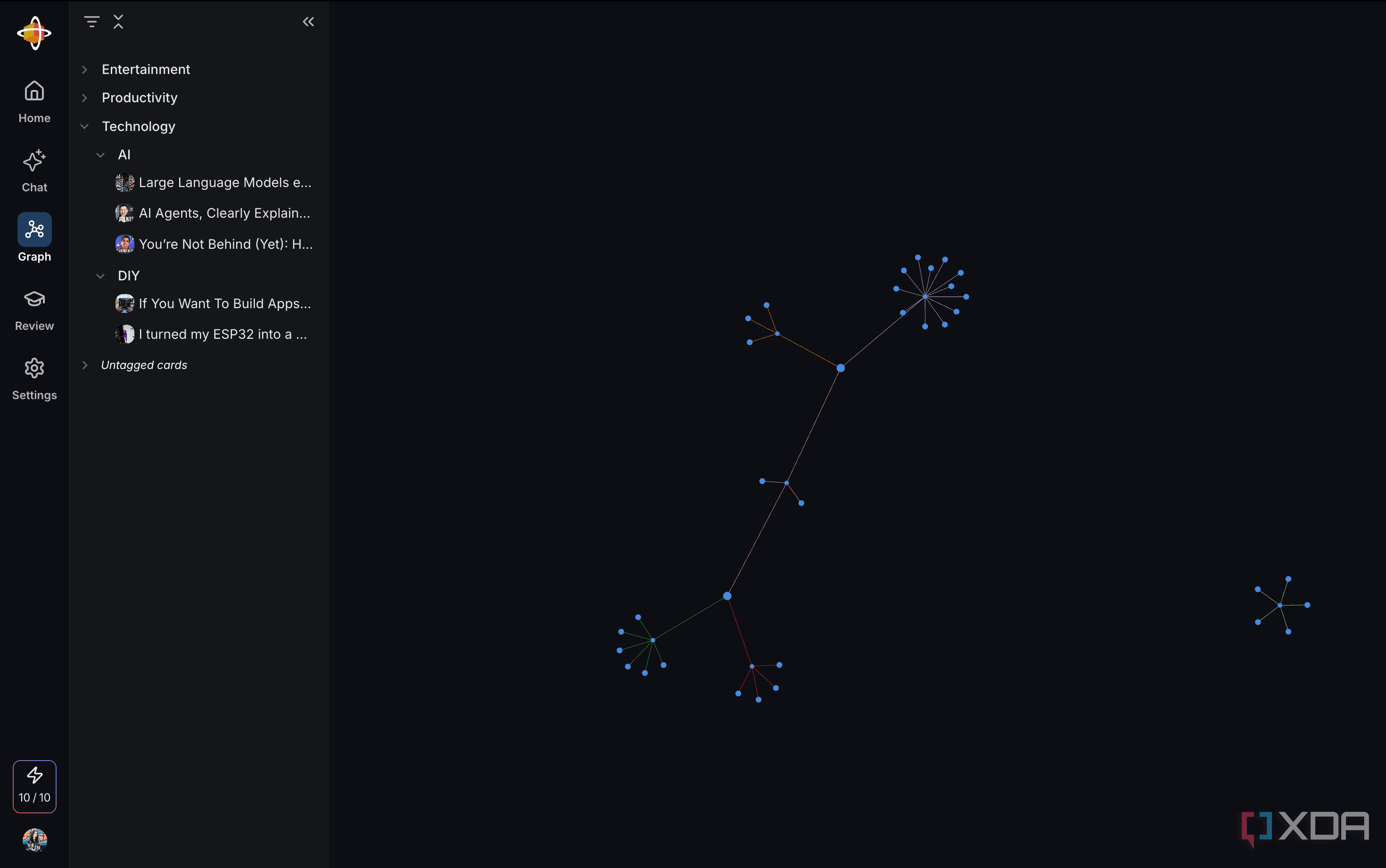The image size is (1386, 868).
Task: Click the 10 / 10 usage button
Action: pyautogui.click(x=34, y=786)
